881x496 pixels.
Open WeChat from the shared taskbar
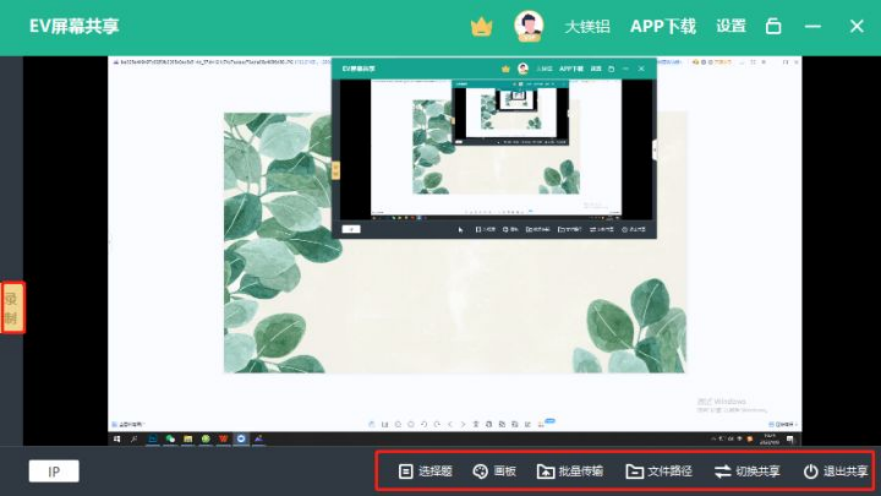(x=170, y=439)
